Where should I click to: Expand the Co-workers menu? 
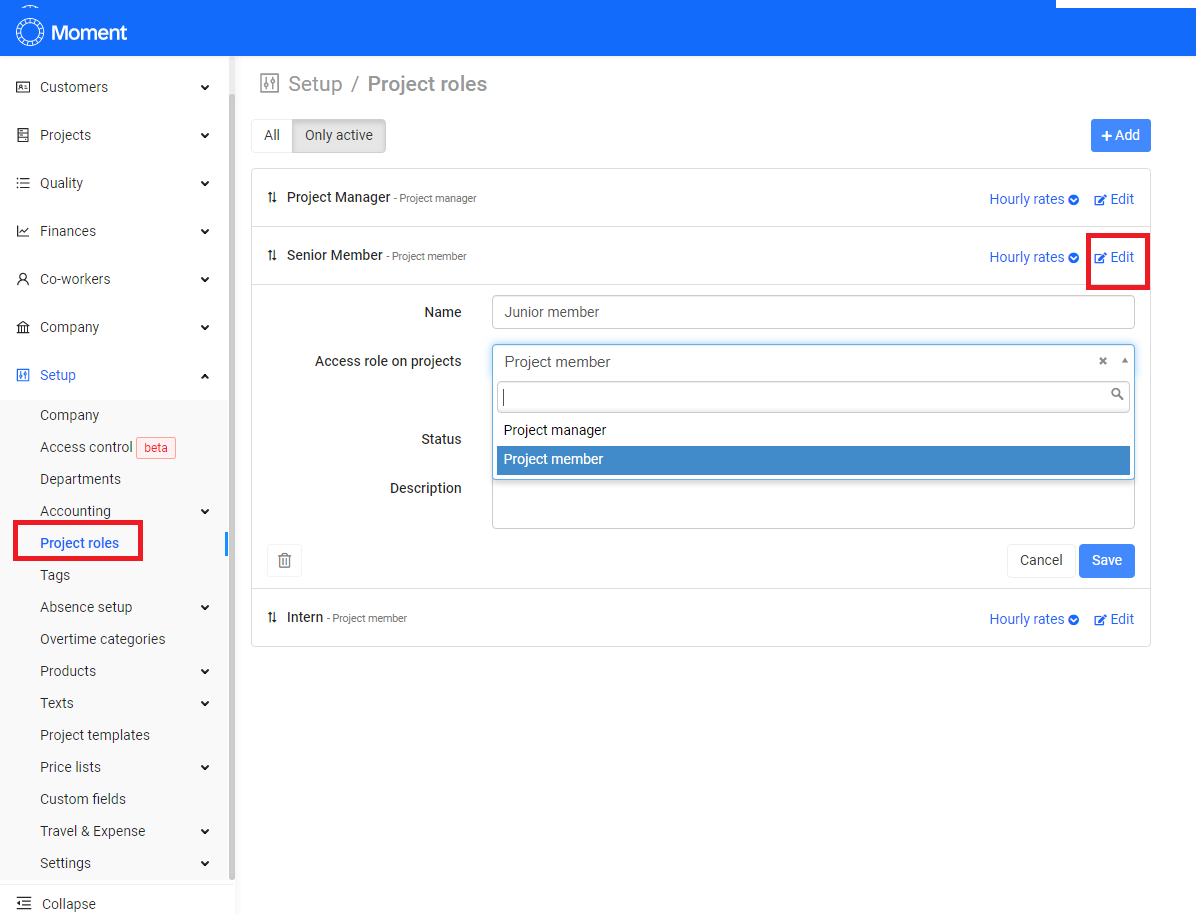(x=204, y=280)
